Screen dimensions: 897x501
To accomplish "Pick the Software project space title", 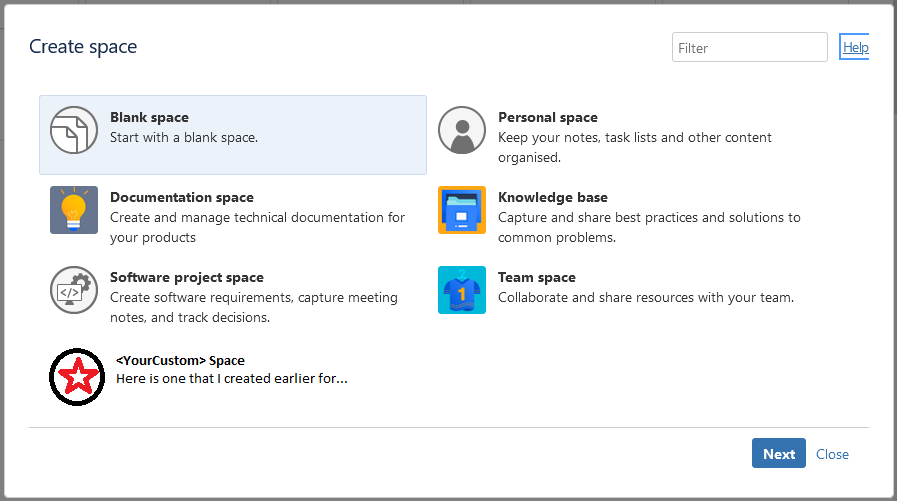I will click(186, 277).
